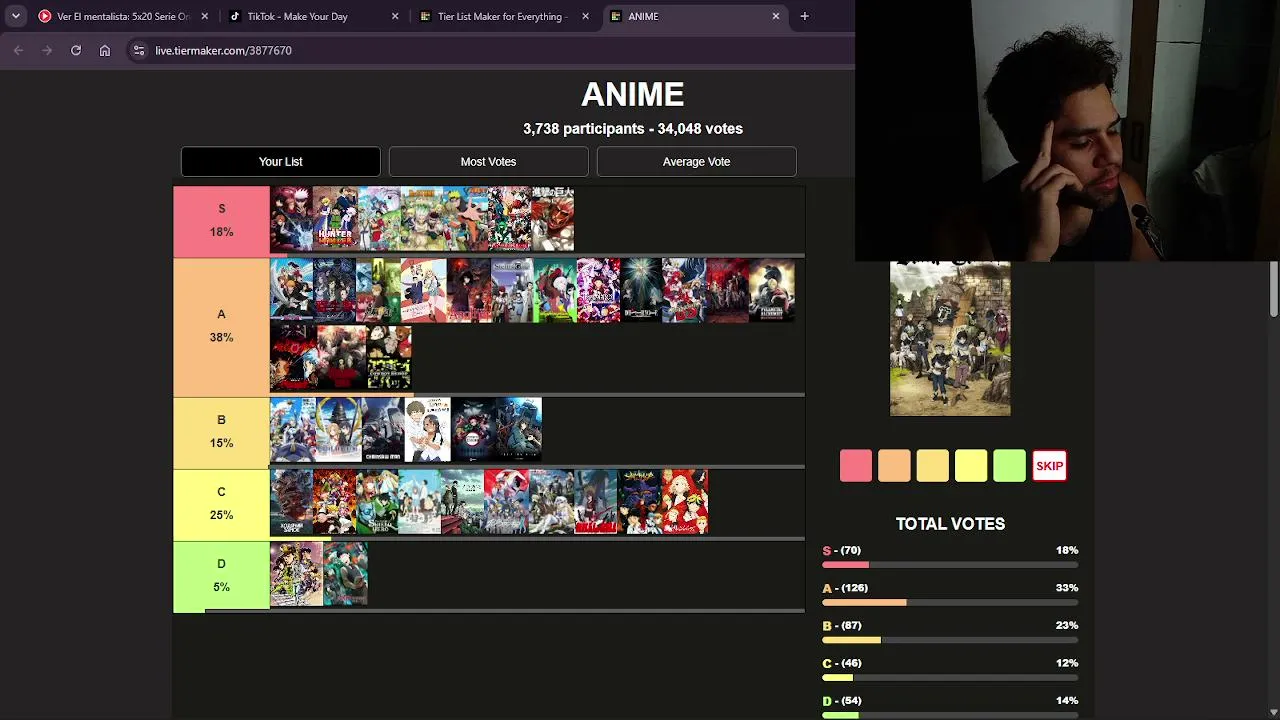The width and height of the screenshot is (1280, 720).
Task: Reload the current page
Action: click(x=76, y=50)
